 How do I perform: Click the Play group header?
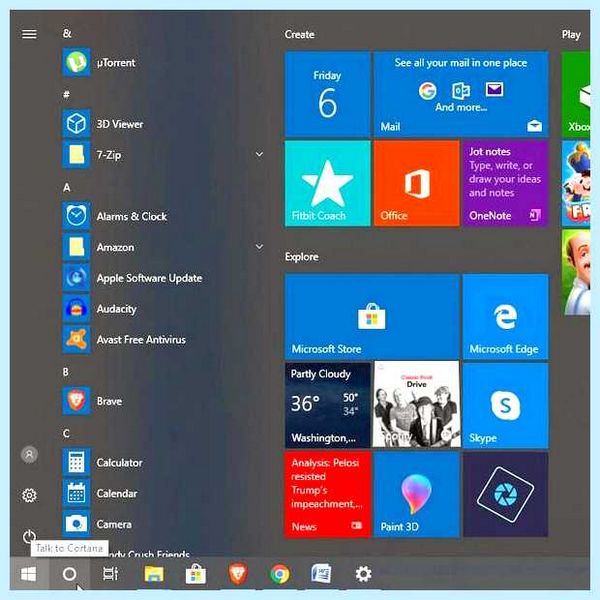tap(571, 35)
